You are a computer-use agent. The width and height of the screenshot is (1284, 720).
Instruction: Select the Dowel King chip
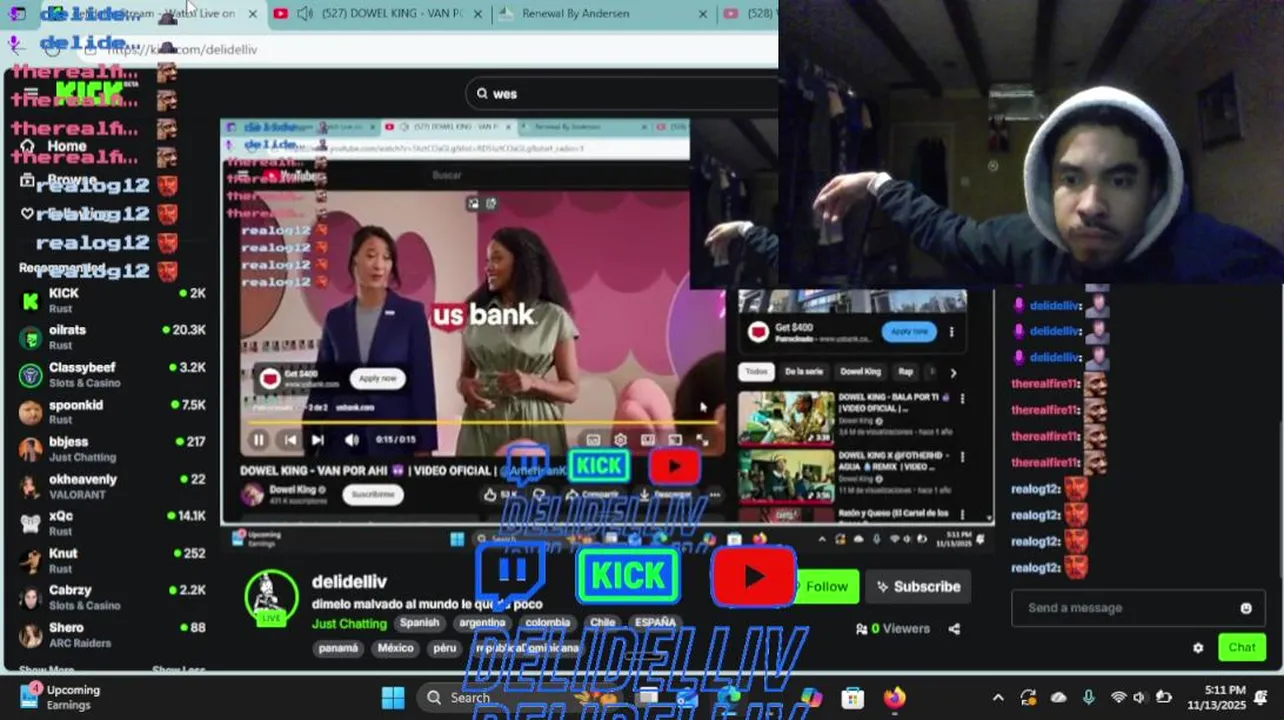pyautogui.click(x=860, y=372)
